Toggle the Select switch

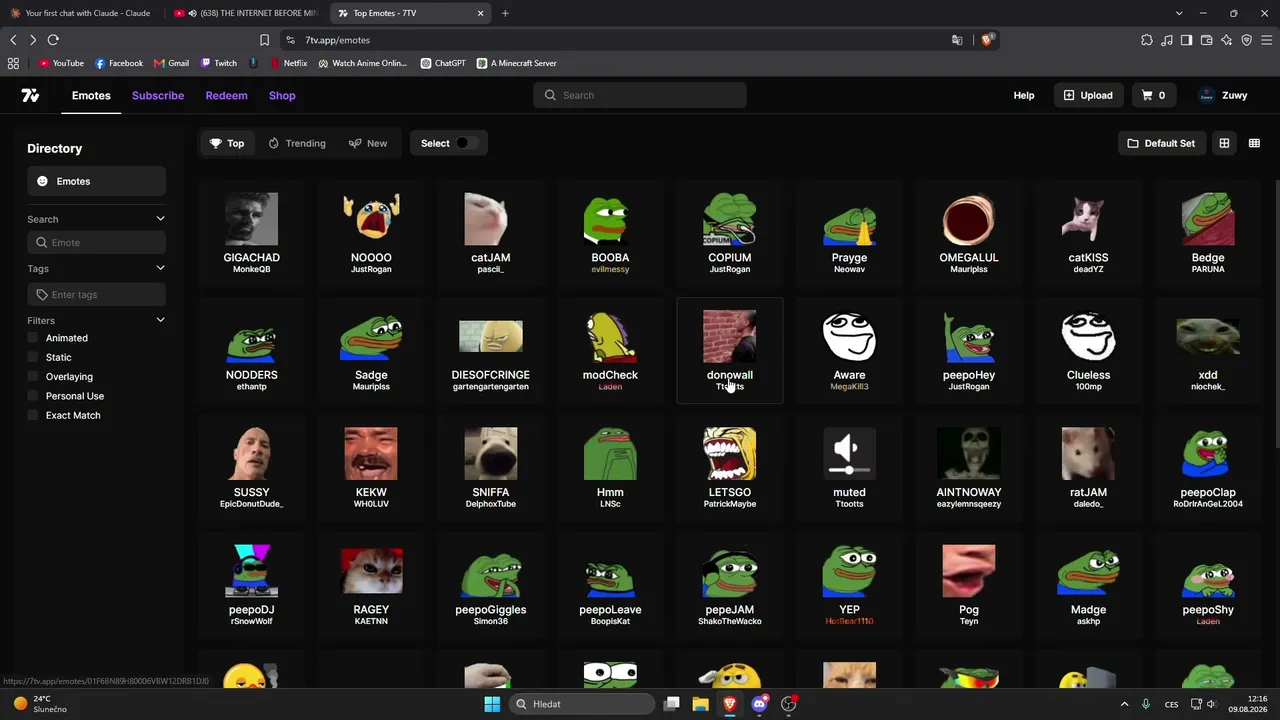click(x=466, y=143)
